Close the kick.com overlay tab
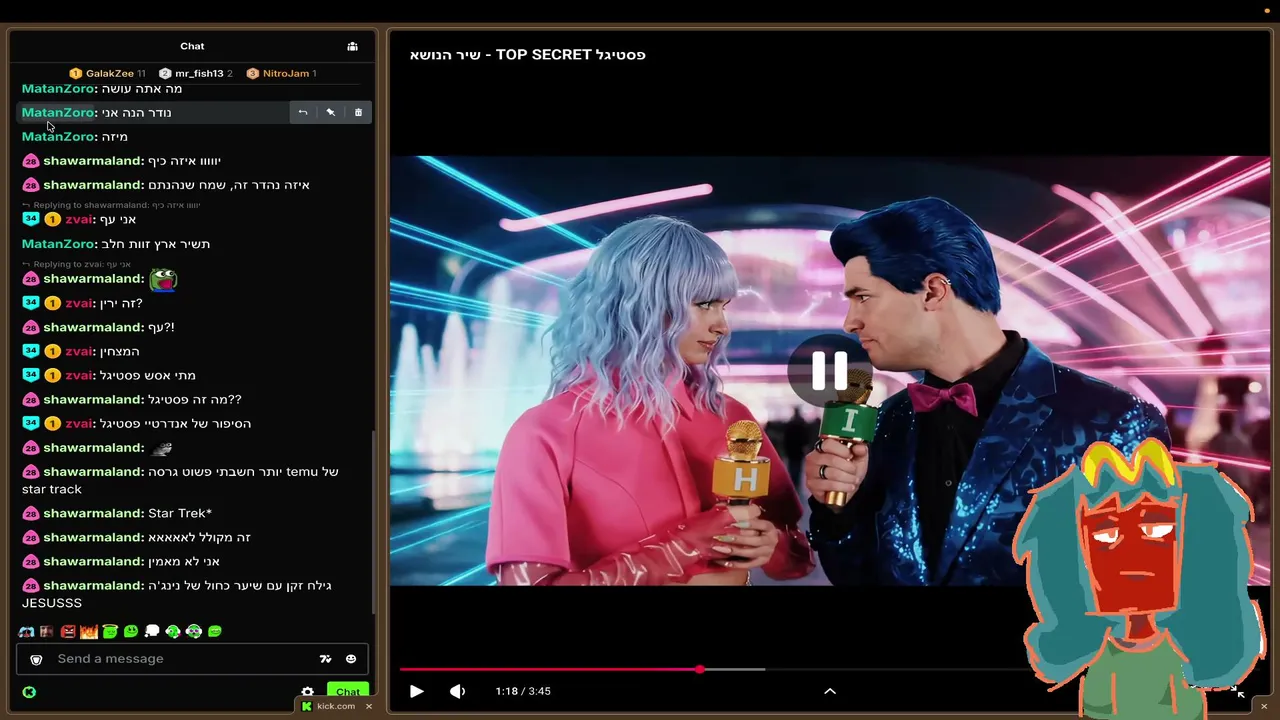 (368, 706)
